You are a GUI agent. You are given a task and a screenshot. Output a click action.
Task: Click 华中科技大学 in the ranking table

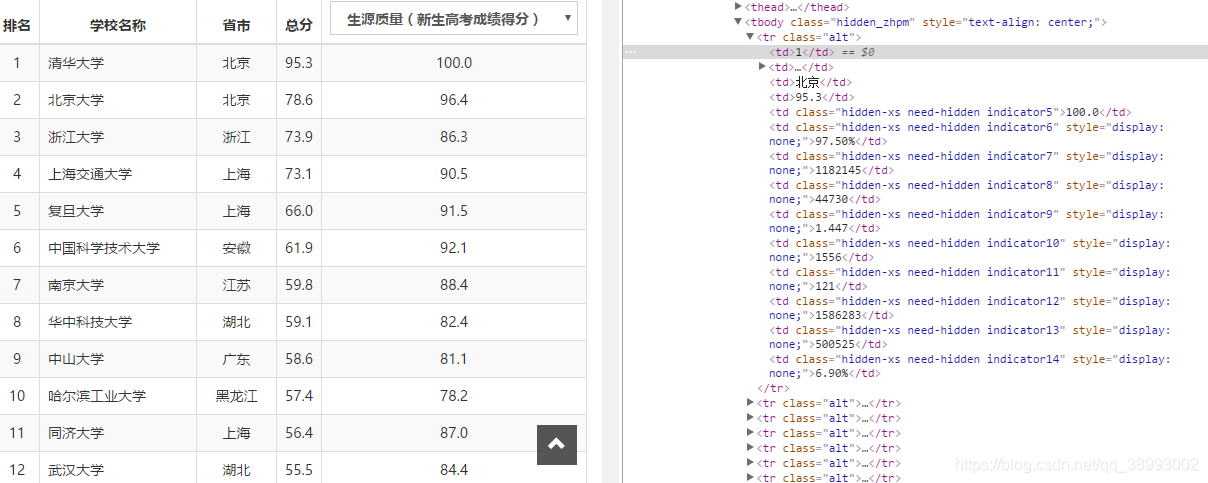tap(90, 322)
